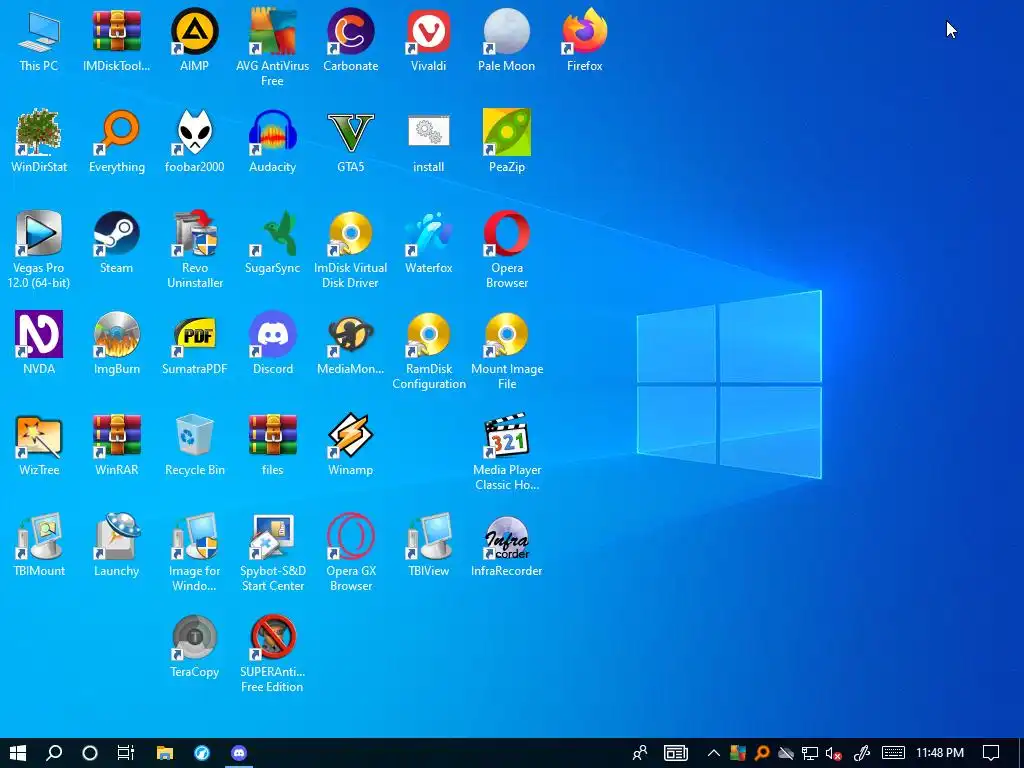1024x768 pixels.
Task: Click the TeraCopy desktop shortcut
Action: pos(195,647)
